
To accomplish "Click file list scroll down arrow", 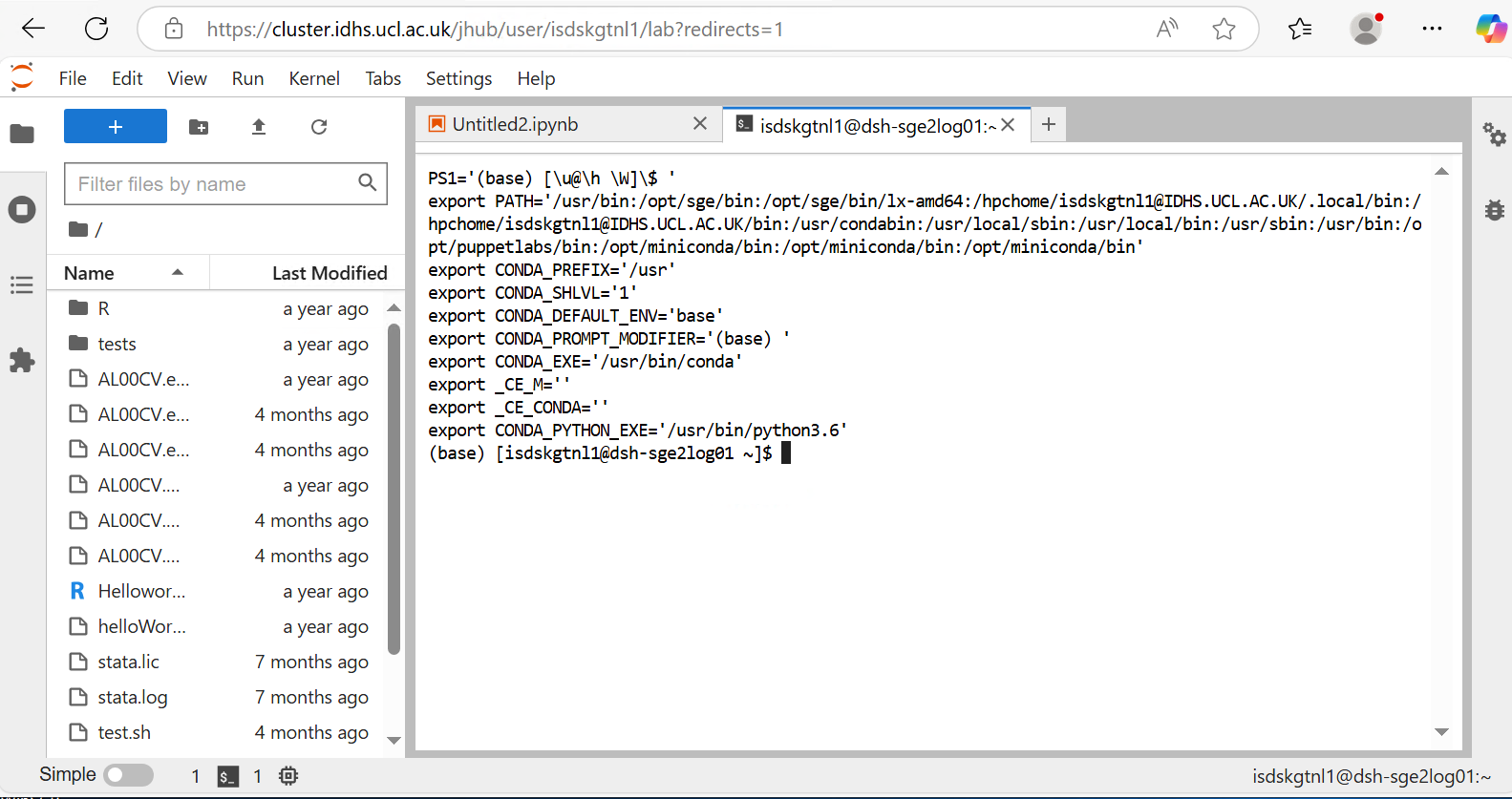I will pos(394,741).
